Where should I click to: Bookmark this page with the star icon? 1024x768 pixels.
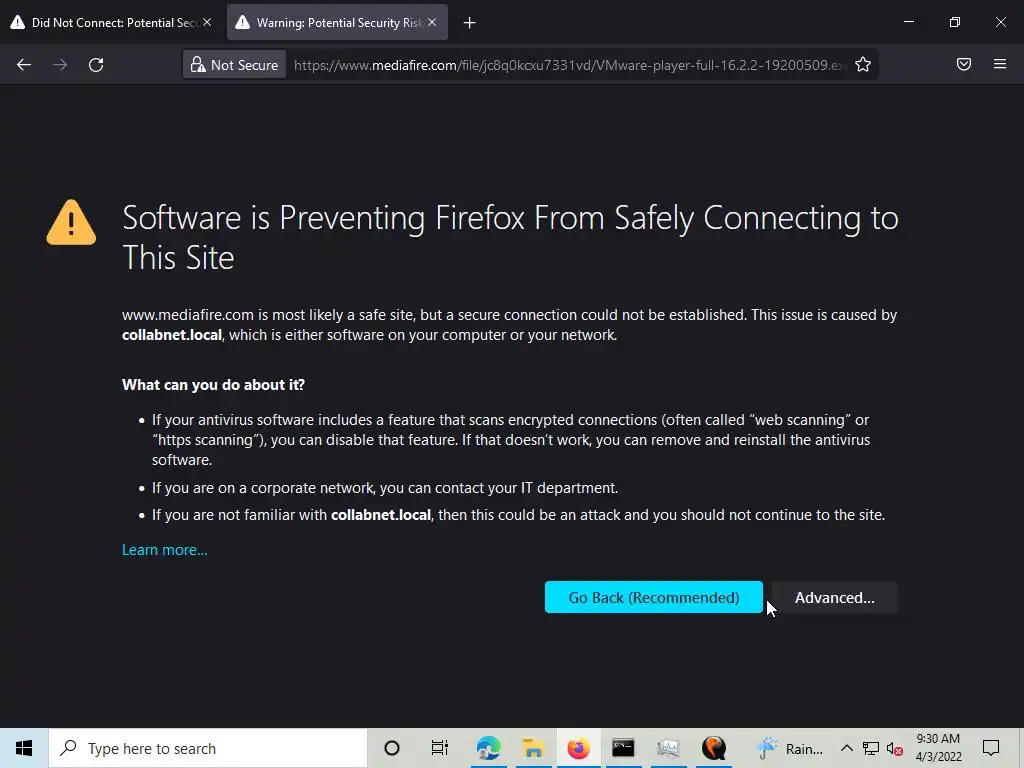click(x=863, y=65)
